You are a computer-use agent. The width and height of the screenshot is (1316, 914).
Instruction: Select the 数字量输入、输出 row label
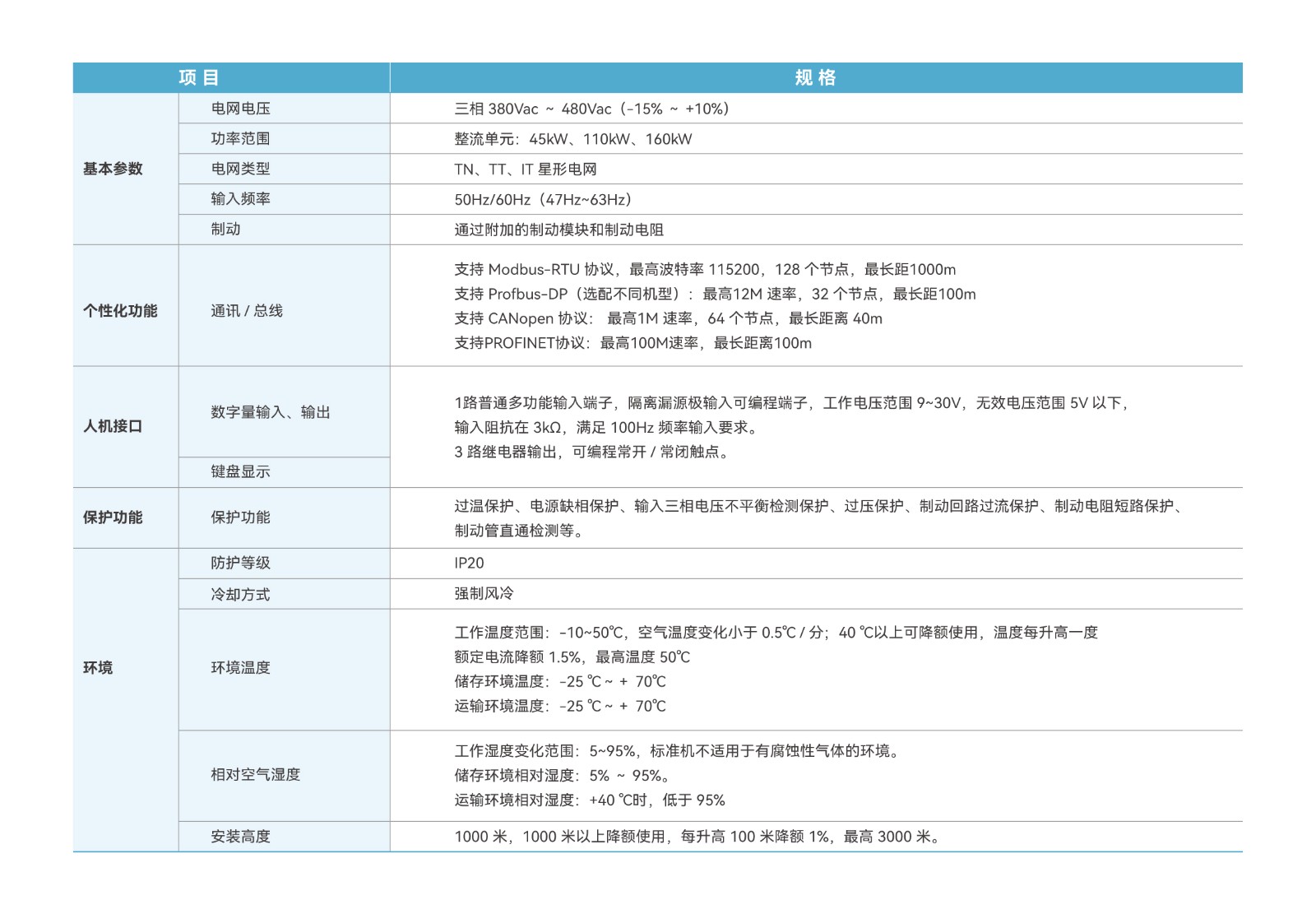tap(270, 412)
